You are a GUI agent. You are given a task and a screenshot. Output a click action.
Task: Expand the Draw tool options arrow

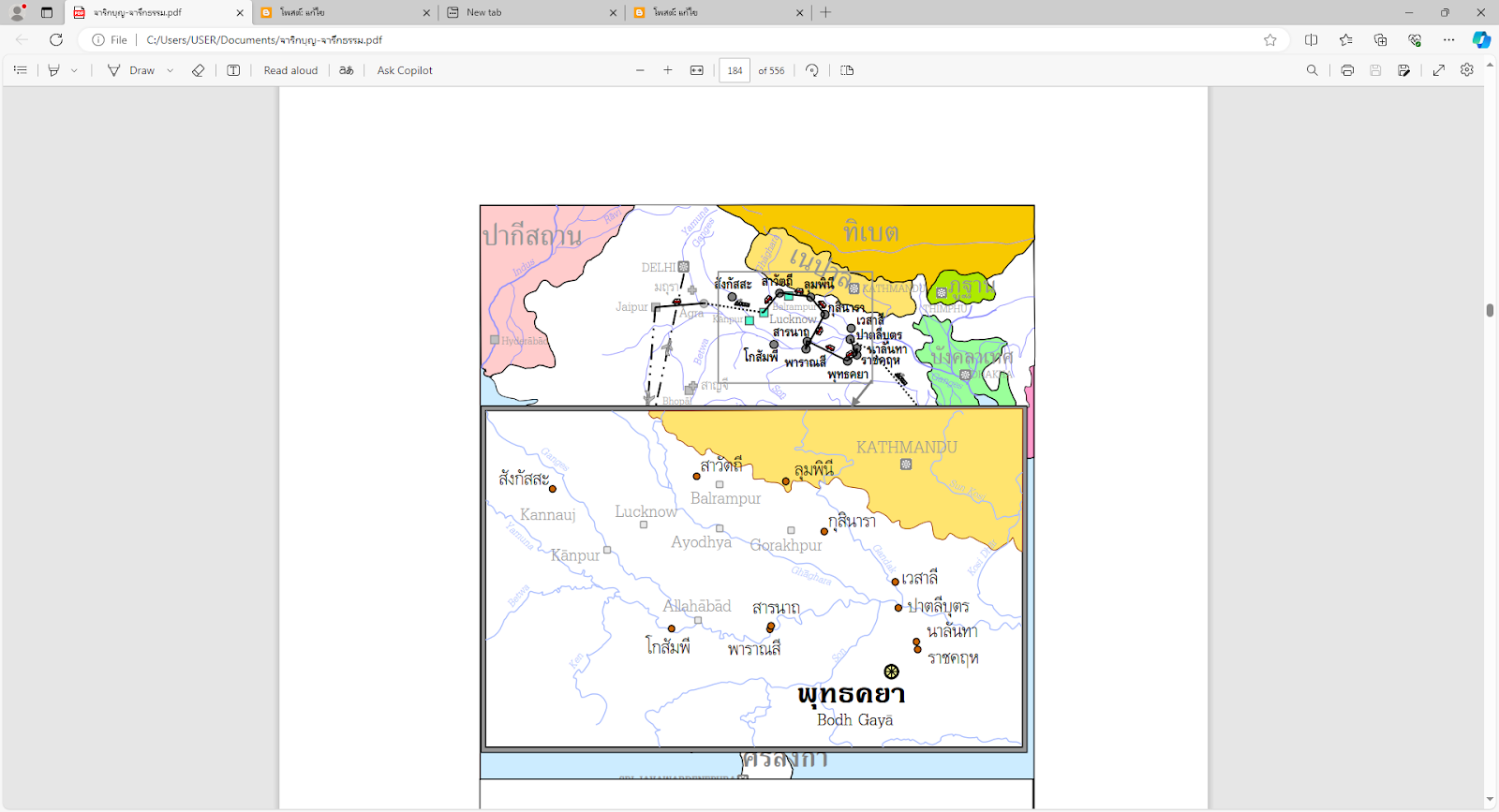(x=170, y=70)
